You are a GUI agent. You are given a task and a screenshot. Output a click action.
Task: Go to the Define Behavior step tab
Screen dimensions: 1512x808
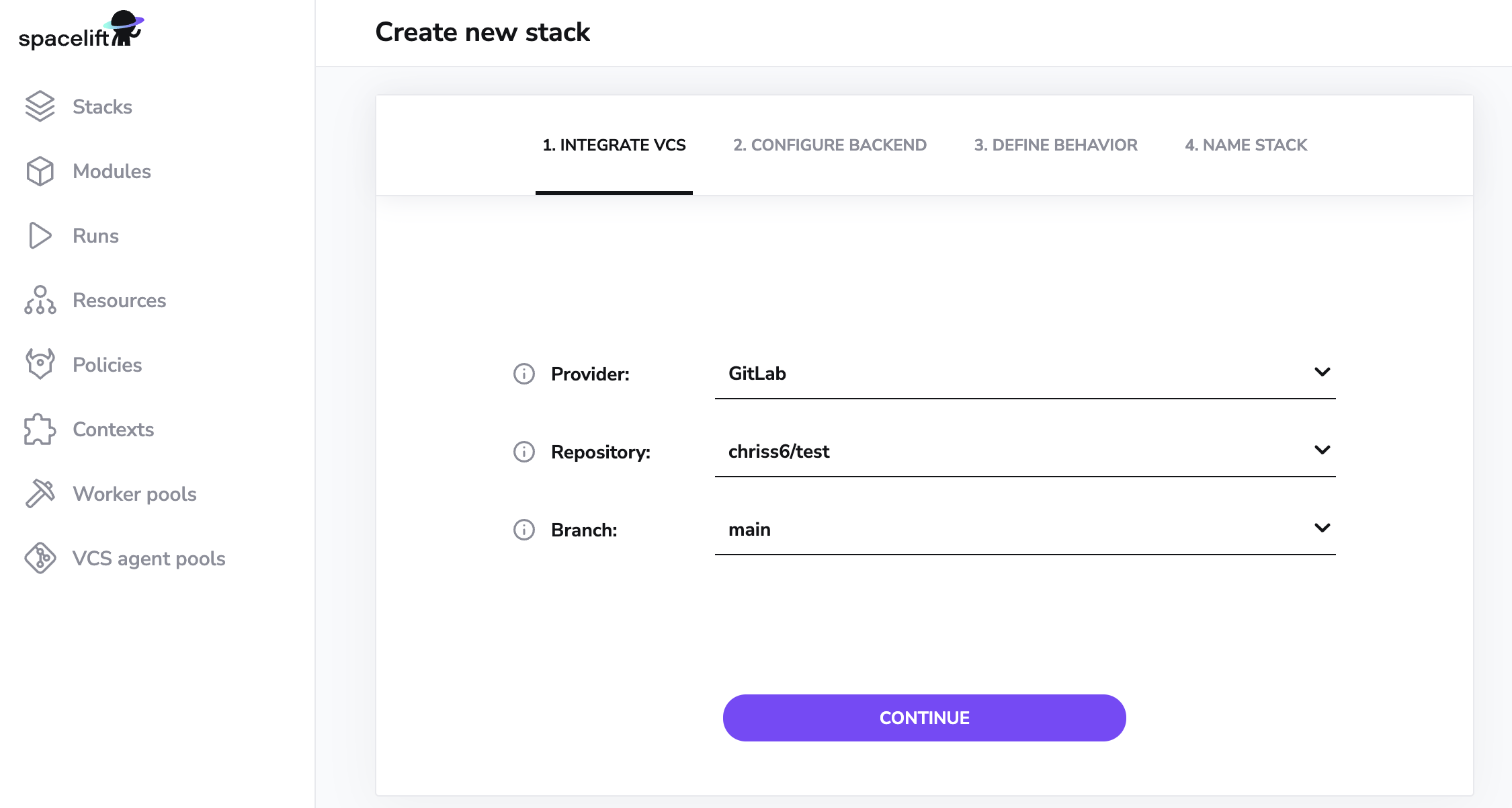(x=1056, y=145)
